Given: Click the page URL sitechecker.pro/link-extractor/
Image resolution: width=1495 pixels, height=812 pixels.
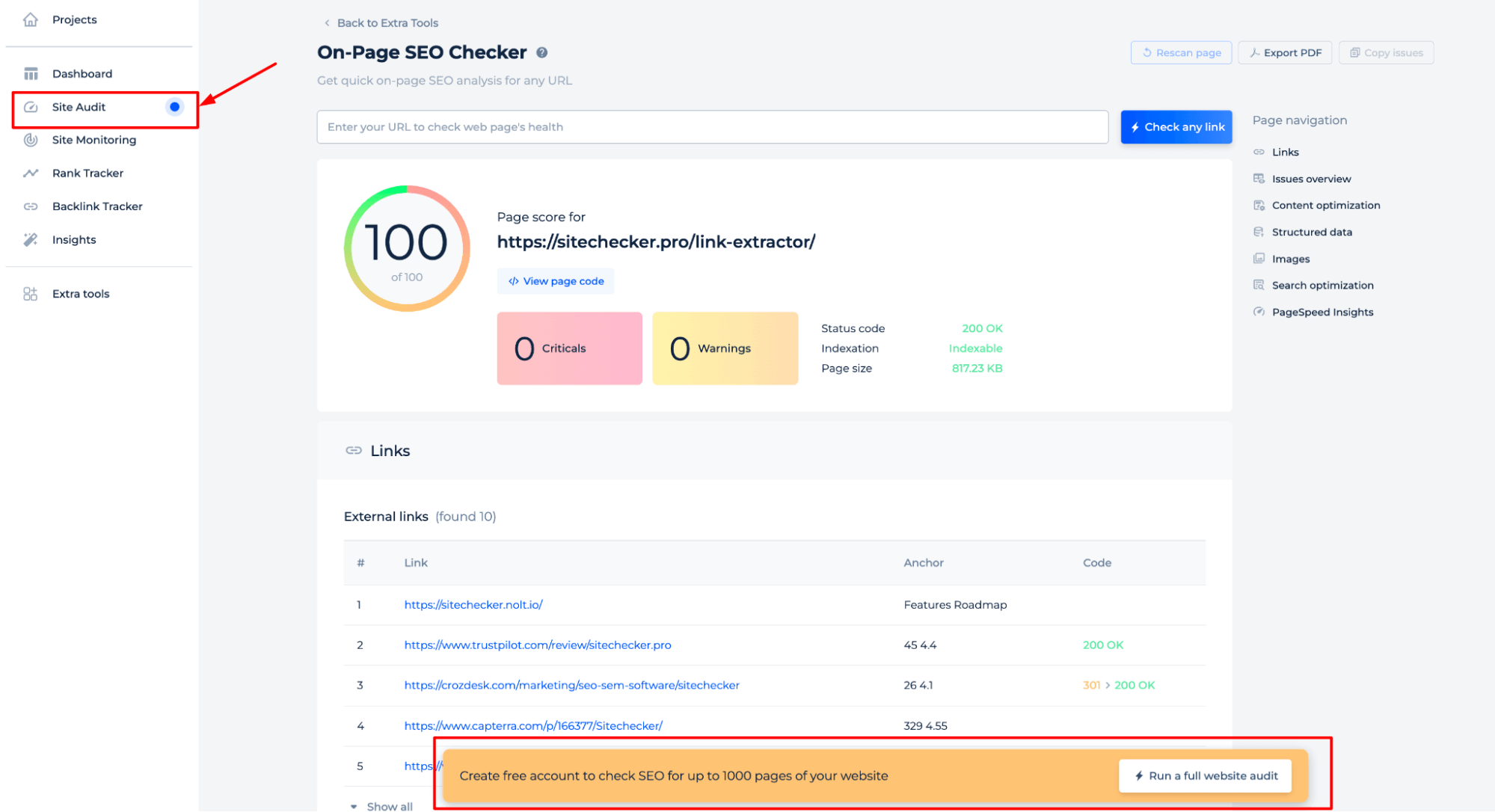Looking at the screenshot, I should click(657, 242).
